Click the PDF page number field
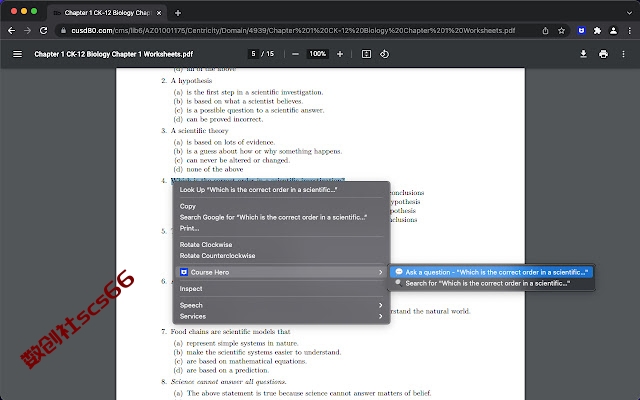The image size is (640, 400). (x=253, y=54)
